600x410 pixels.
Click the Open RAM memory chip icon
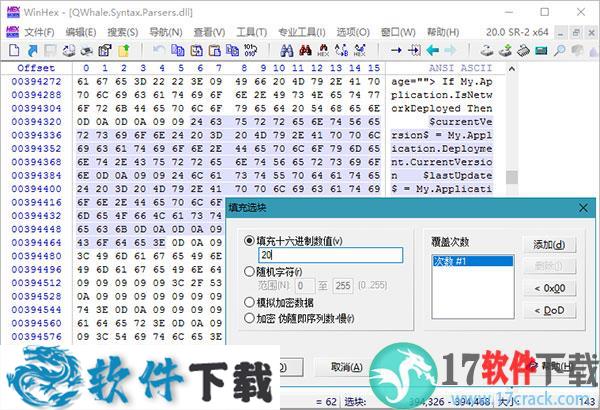(523, 50)
